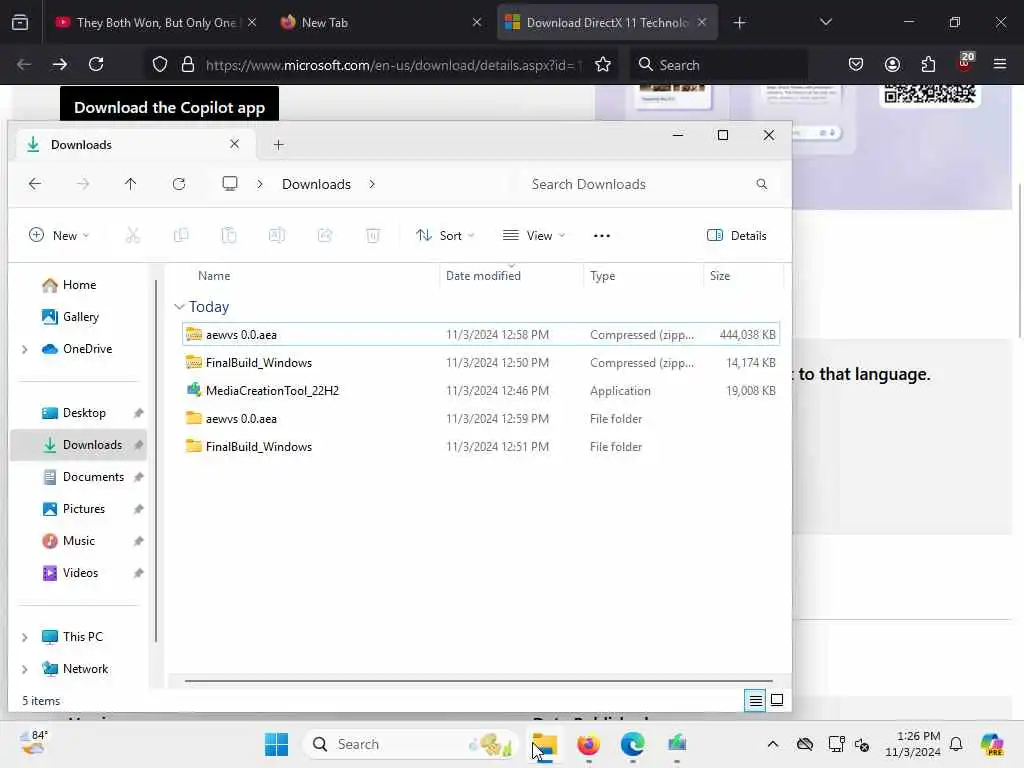Open Firefox tracking protection shield icon
Image resolution: width=1024 pixels, height=768 pixels.
[160, 65]
